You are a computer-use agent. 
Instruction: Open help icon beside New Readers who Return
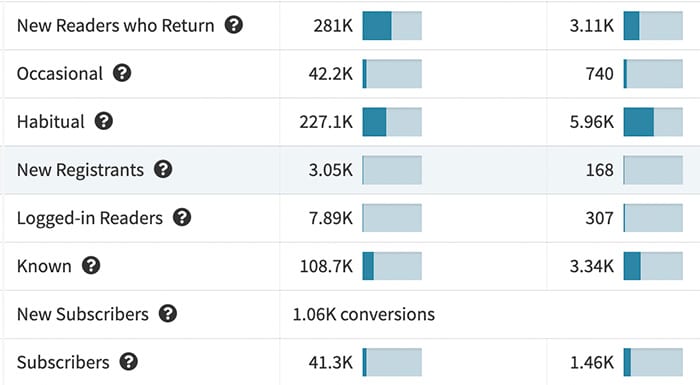point(233,25)
